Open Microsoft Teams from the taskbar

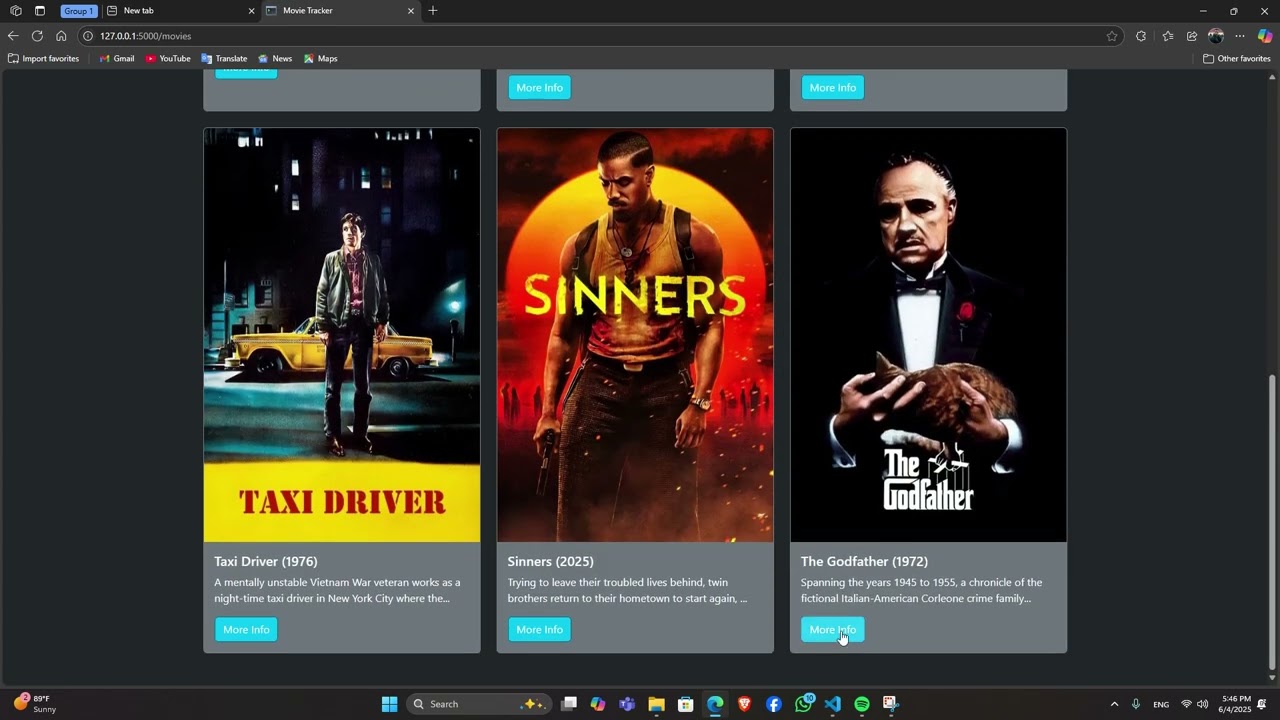pos(627,704)
